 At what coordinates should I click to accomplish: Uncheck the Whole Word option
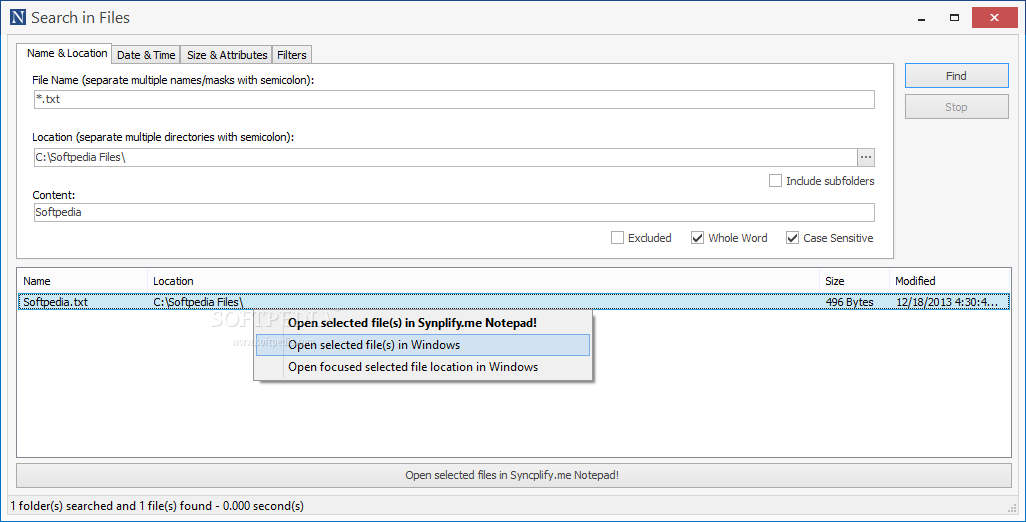tap(698, 237)
